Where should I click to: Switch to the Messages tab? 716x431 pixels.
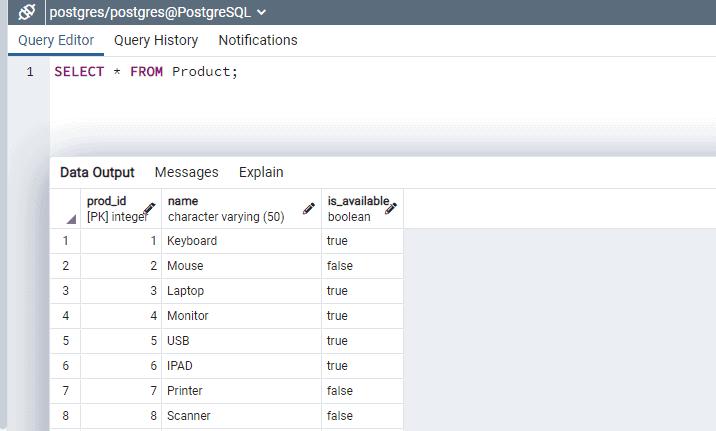[x=186, y=172]
